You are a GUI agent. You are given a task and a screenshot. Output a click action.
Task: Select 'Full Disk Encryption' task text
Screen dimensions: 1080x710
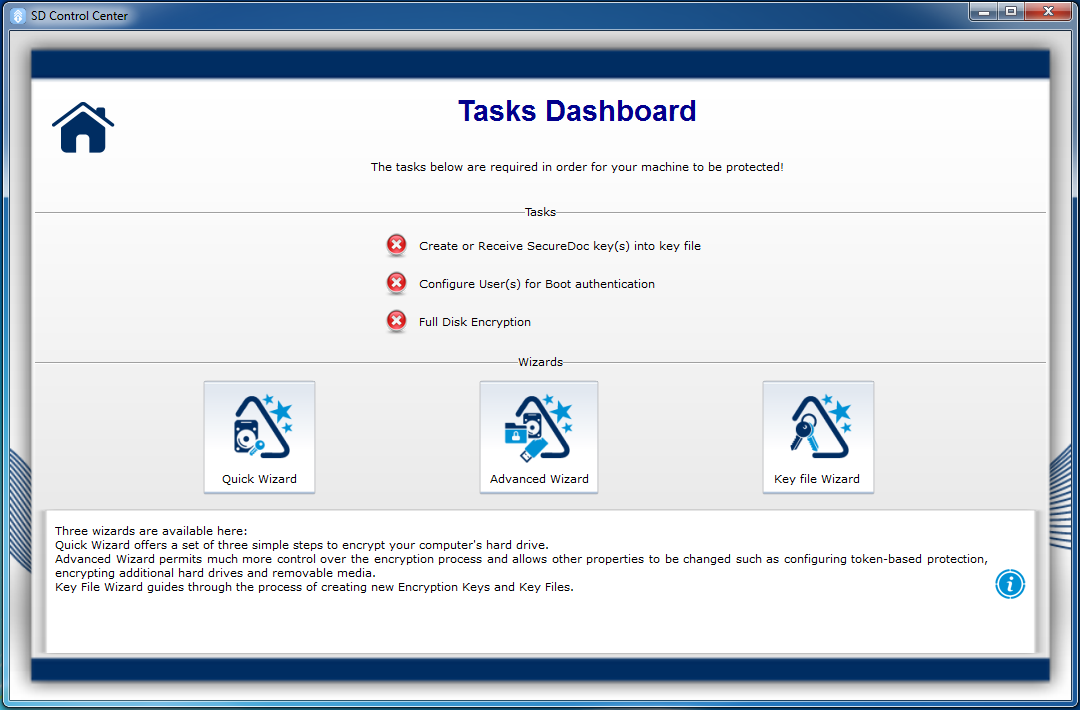coord(475,322)
